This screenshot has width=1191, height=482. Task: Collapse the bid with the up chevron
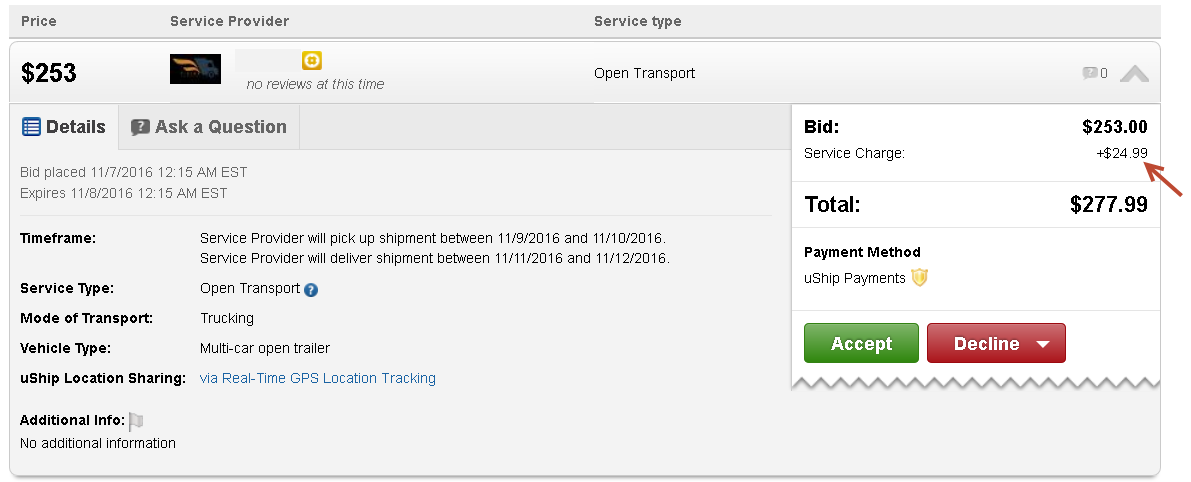tap(1134, 73)
